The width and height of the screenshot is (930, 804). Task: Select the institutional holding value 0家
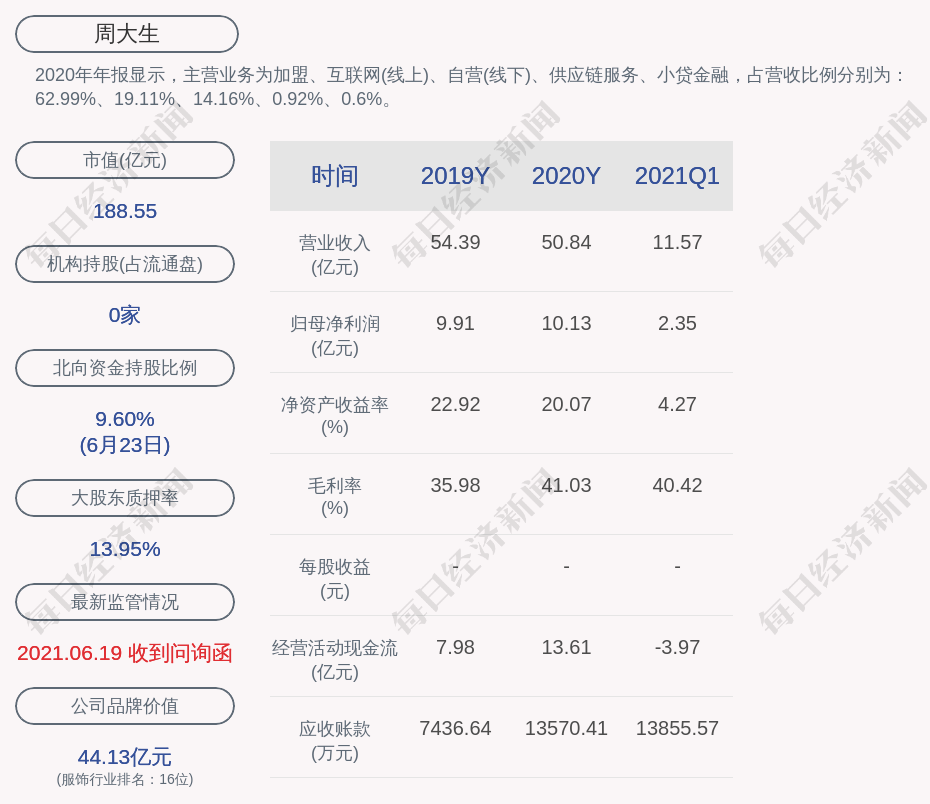[125, 315]
